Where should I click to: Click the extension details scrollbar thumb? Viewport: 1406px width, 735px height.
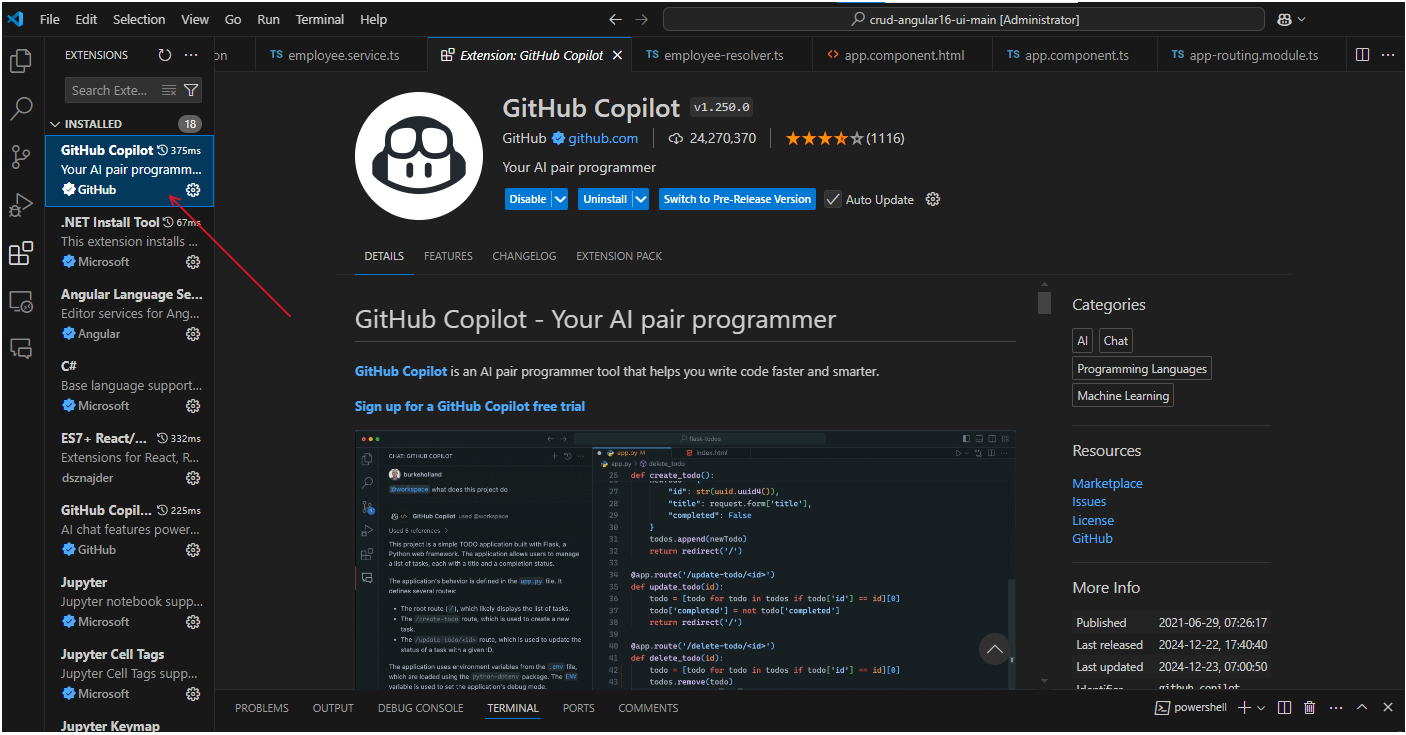(x=1044, y=303)
